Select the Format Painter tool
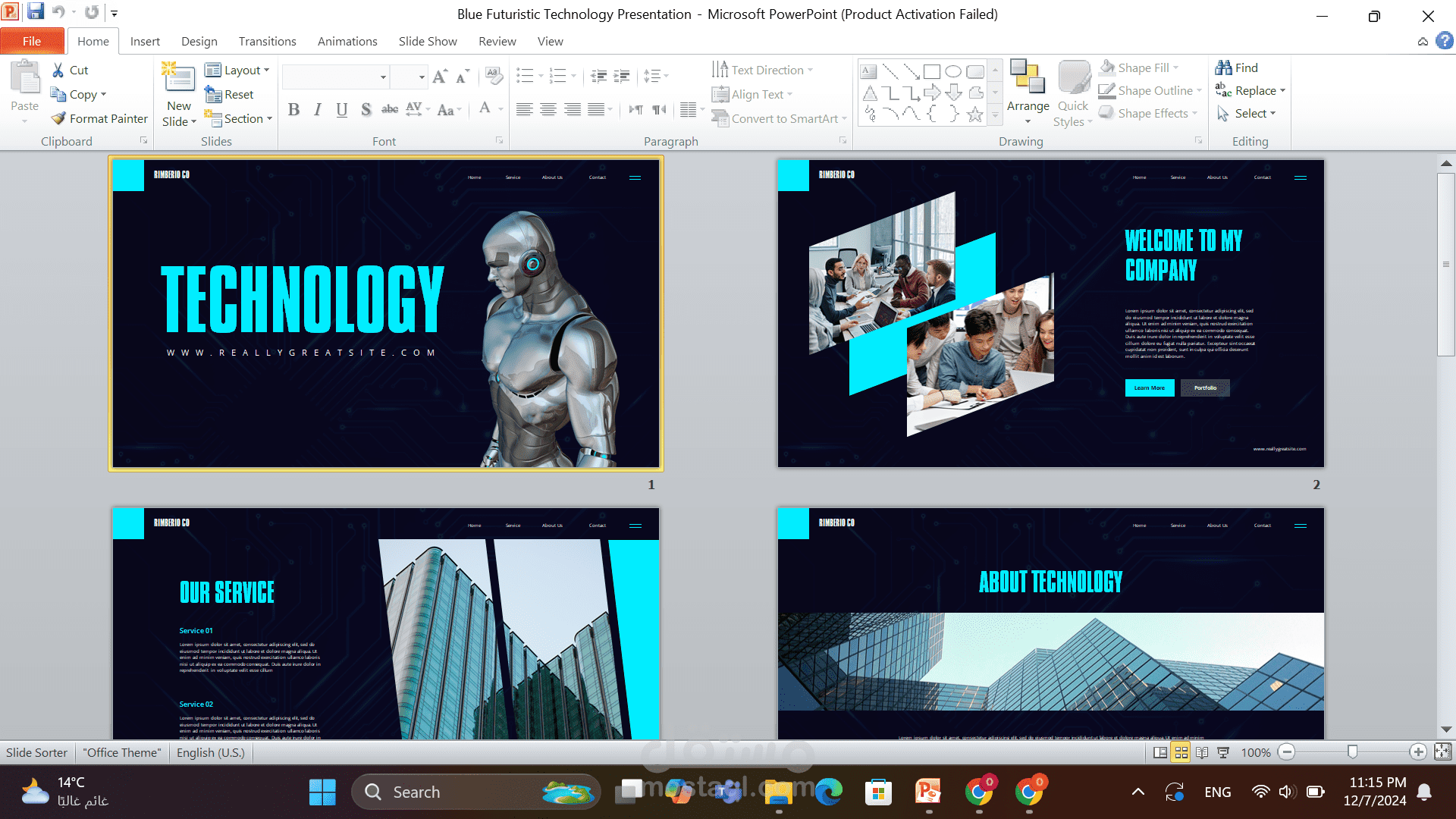The height and width of the screenshot is (819, 1456). [x=99, y=118]
